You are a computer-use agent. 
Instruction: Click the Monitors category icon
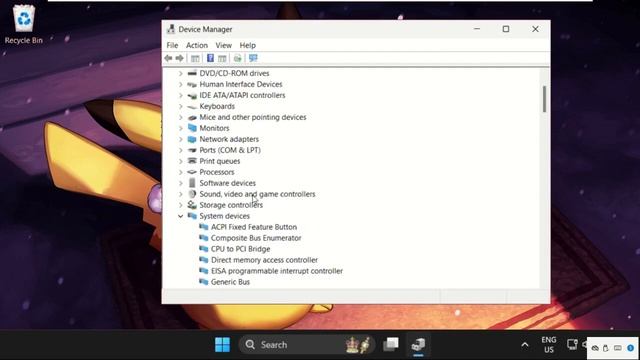click(192, 128)
